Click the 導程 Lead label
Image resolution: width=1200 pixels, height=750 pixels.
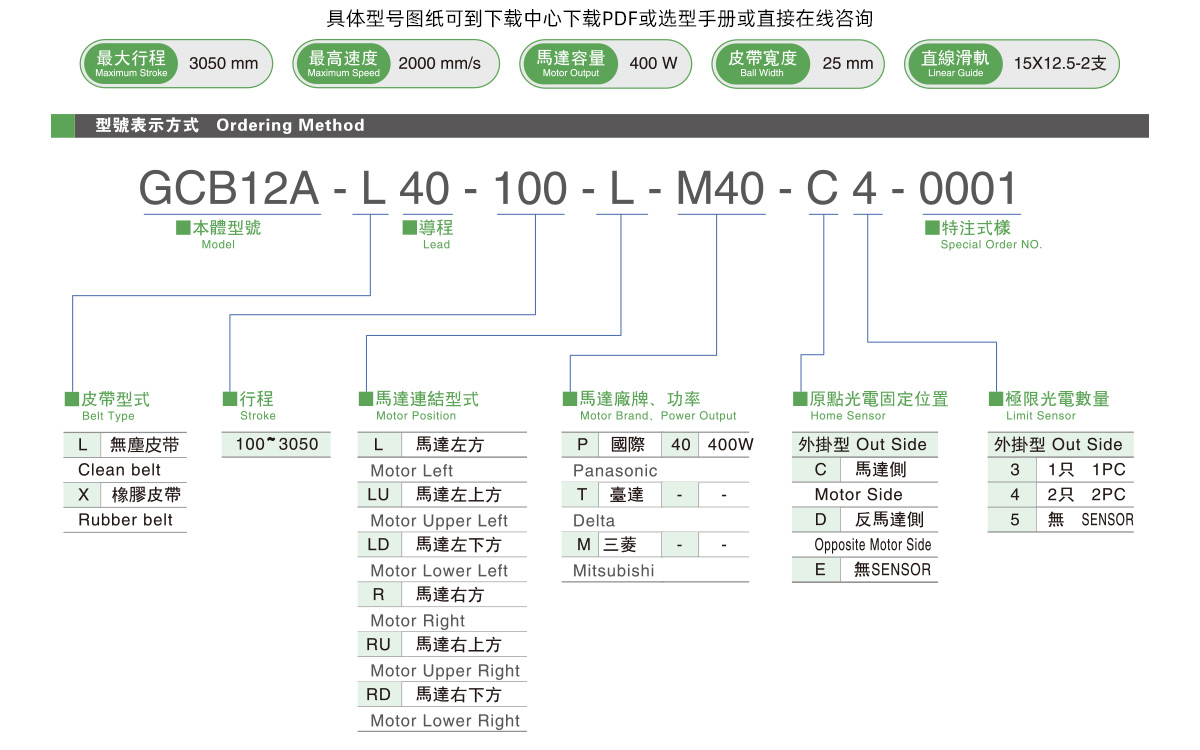click(x=428, y=234)
